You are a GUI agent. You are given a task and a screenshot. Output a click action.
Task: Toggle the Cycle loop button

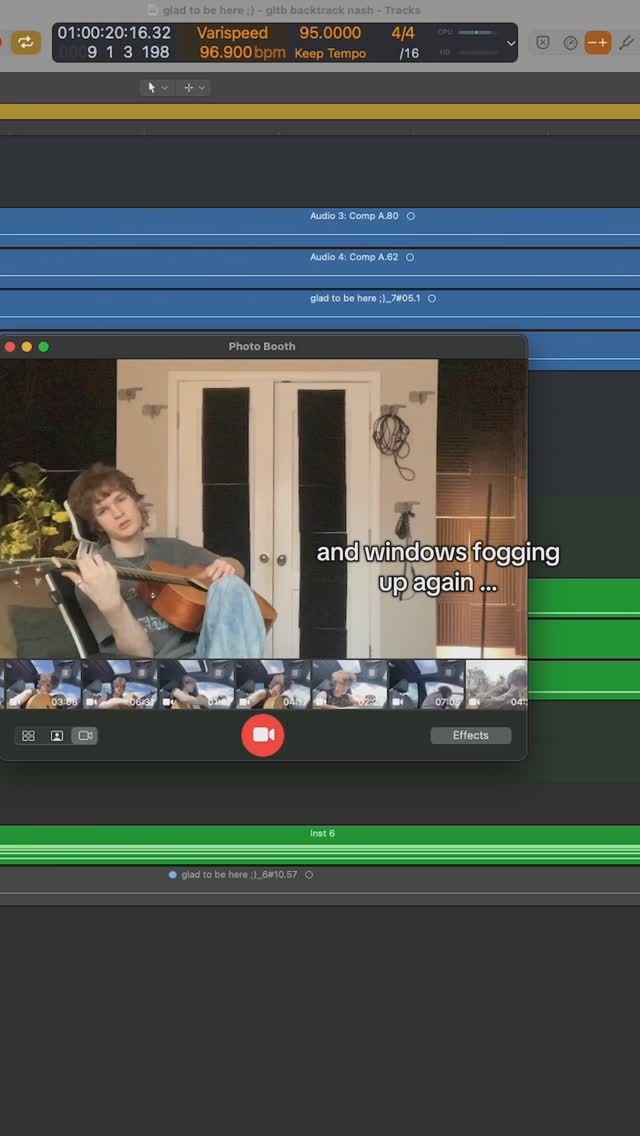point(25,42)
